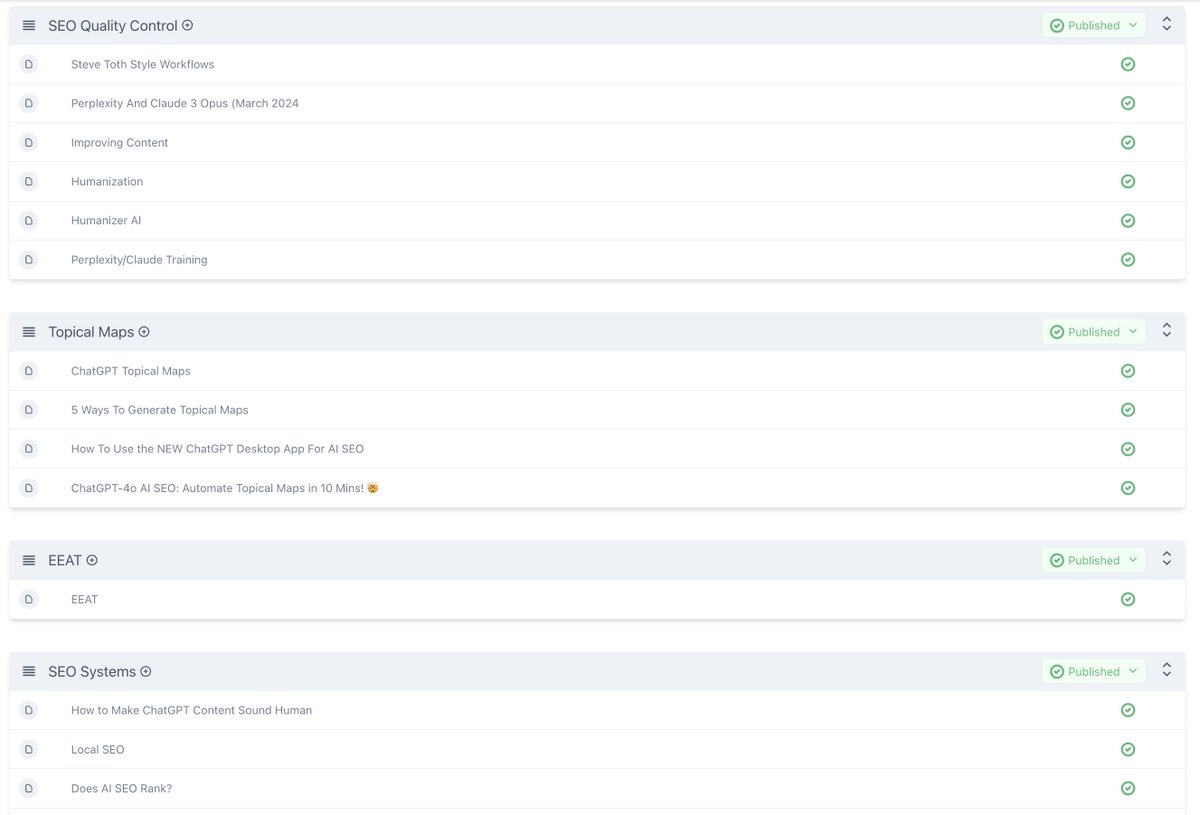Open Published dropdown for SEO Systems
1200x815 pixels.
[1094, 672]
